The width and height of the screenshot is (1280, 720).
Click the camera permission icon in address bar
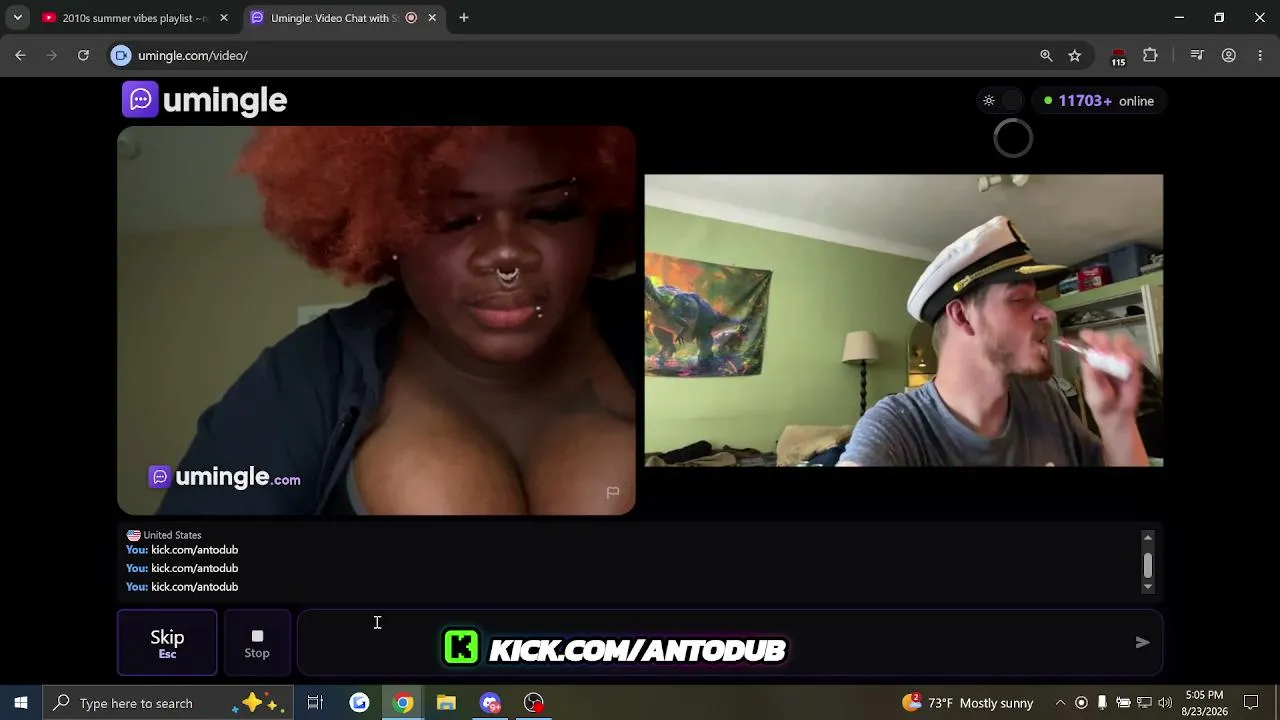pyautogui.click(x=121, y=56)
